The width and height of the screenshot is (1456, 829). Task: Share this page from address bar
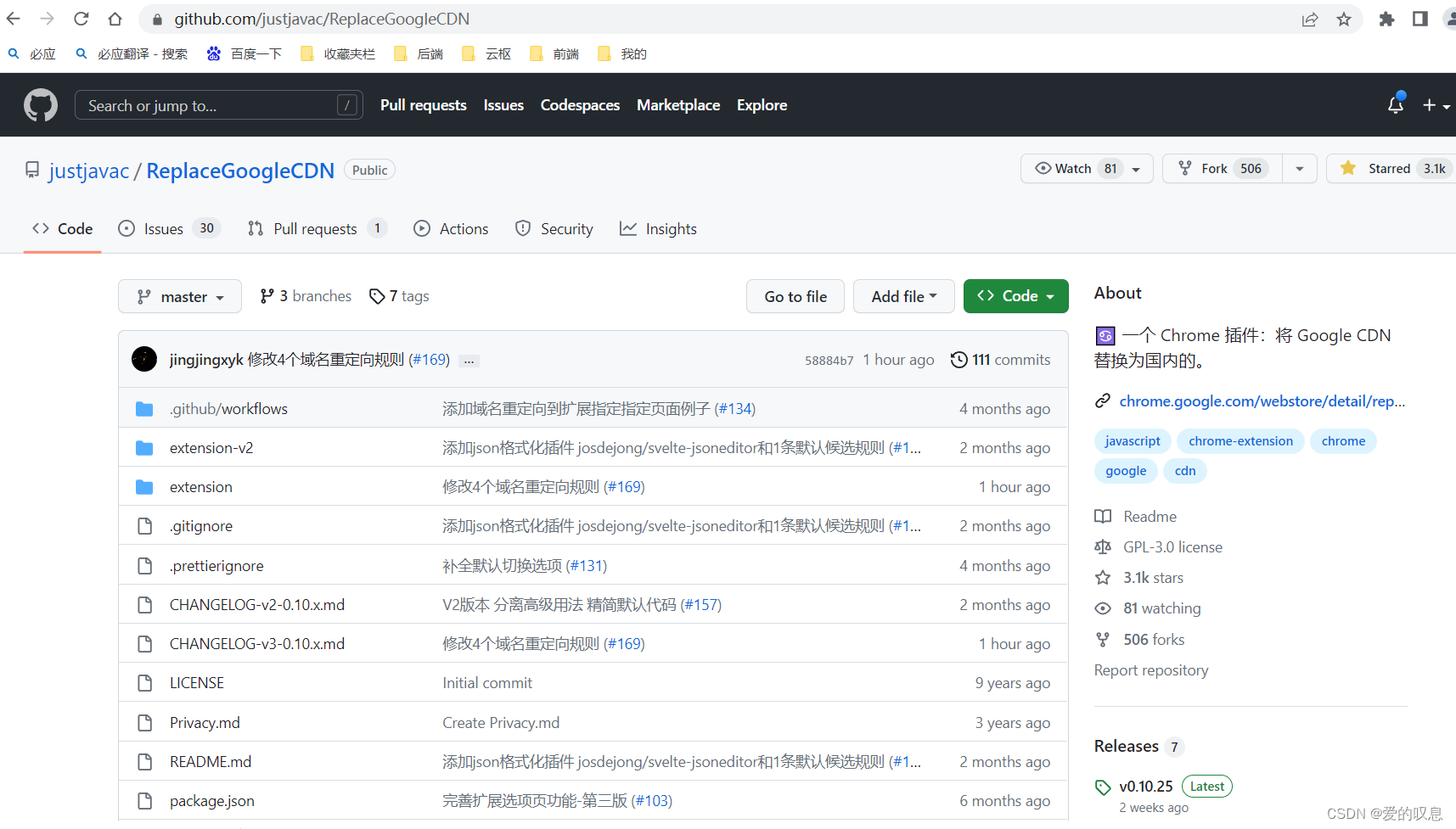pos(1310,19)
